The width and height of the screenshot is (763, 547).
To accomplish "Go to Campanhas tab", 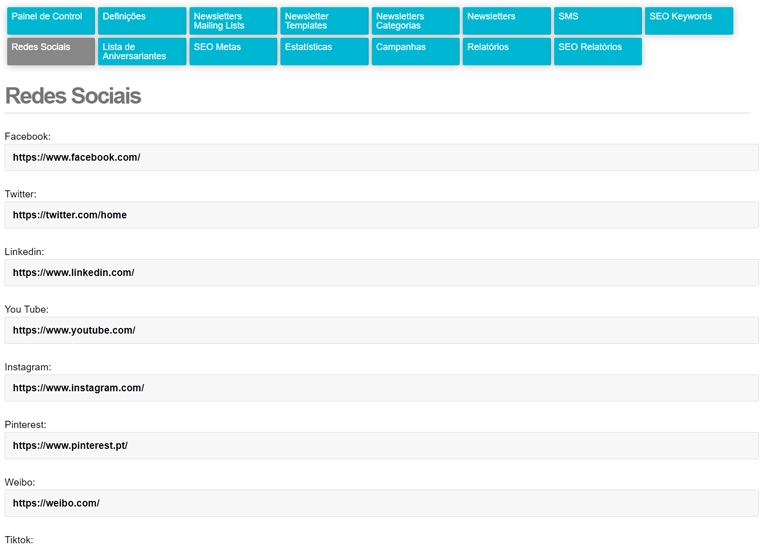I will [x=416, y=52].
